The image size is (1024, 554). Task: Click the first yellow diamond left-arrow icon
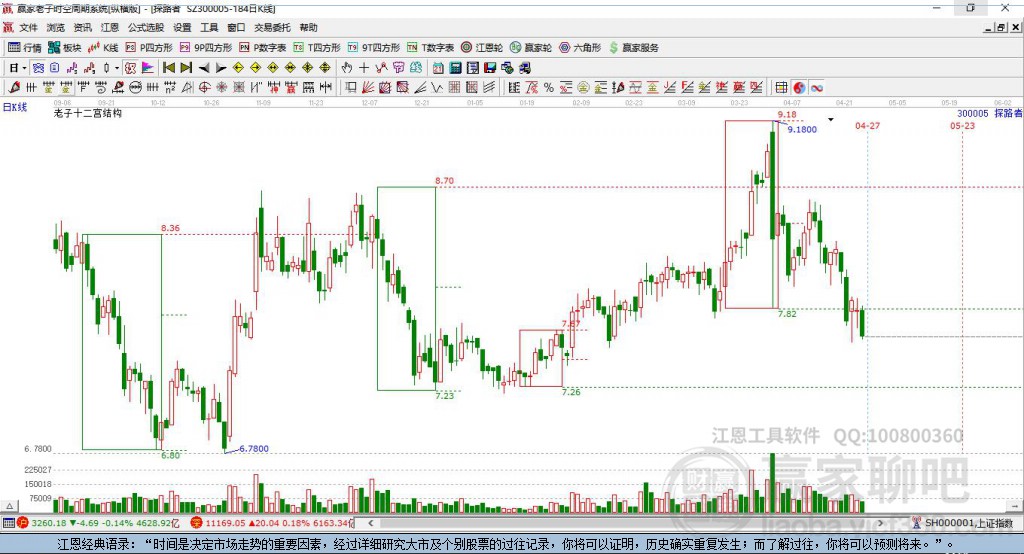pos(238,68)
